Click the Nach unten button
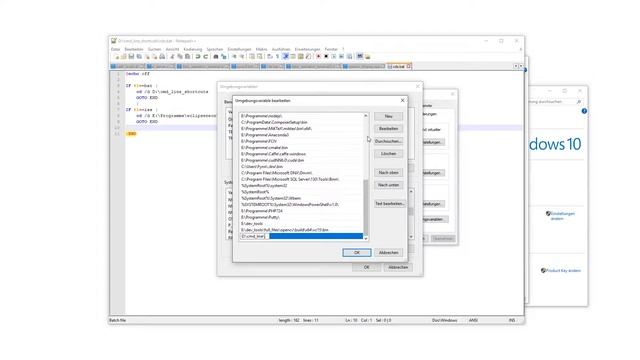 389,185
